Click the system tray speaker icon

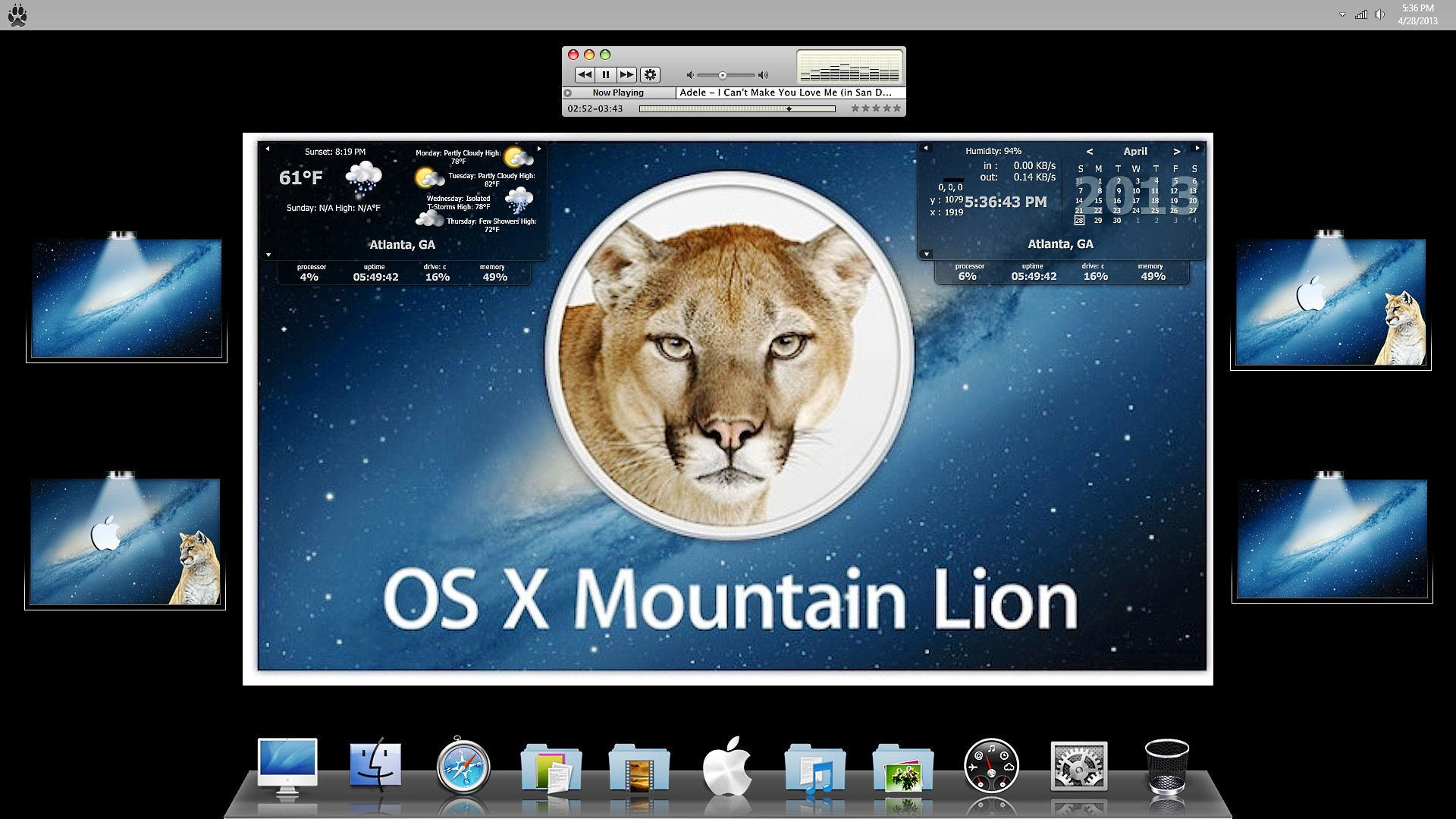point(1380,14)
